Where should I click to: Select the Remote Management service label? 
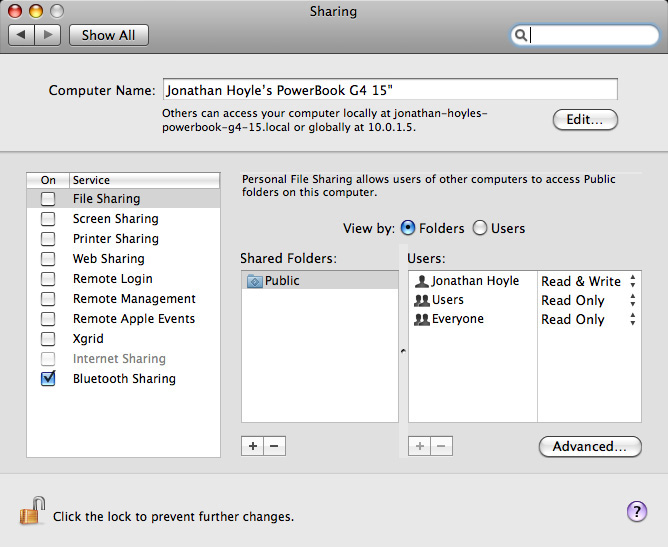(134, 299)
